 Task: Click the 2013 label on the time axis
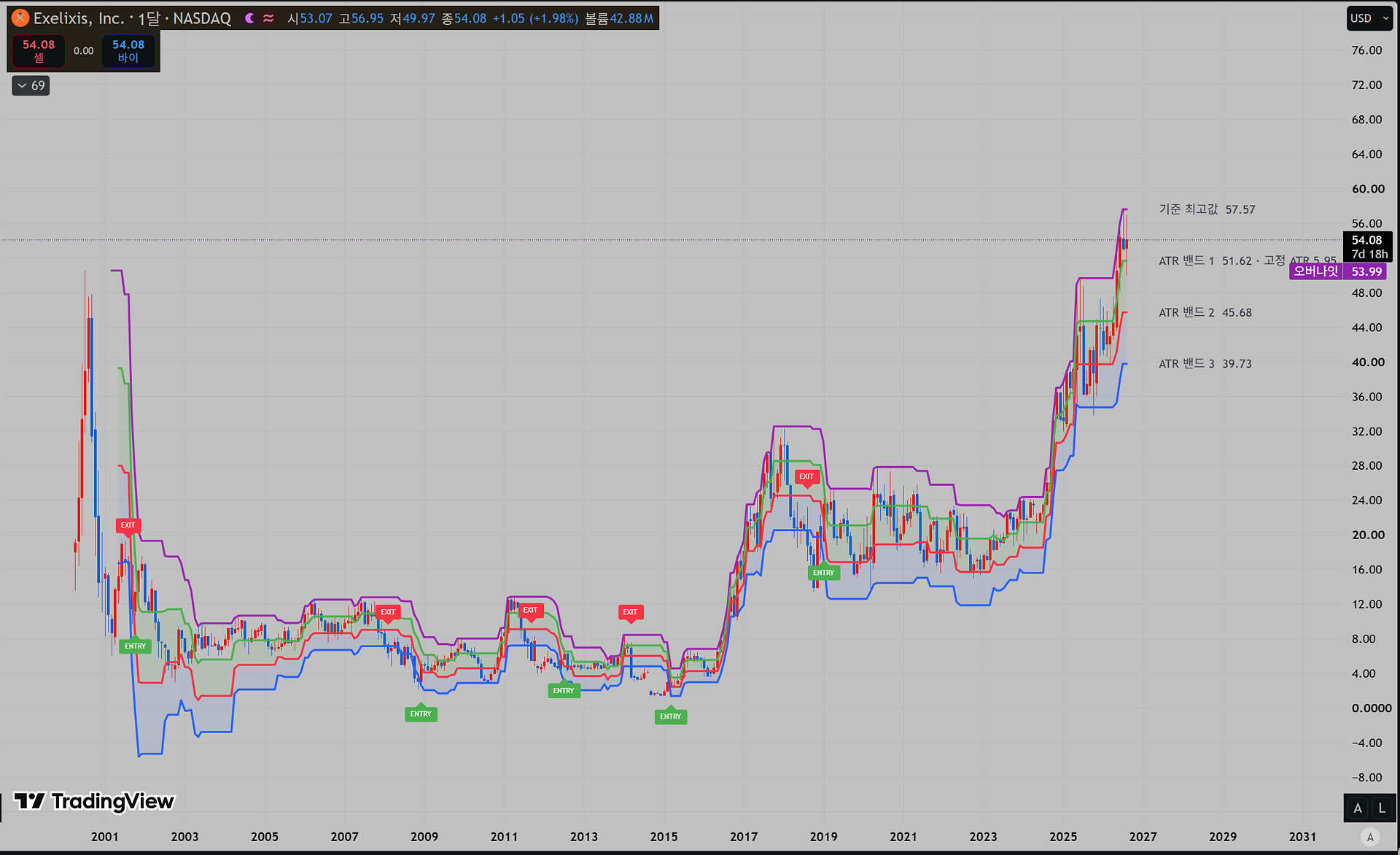coord(584,837)
